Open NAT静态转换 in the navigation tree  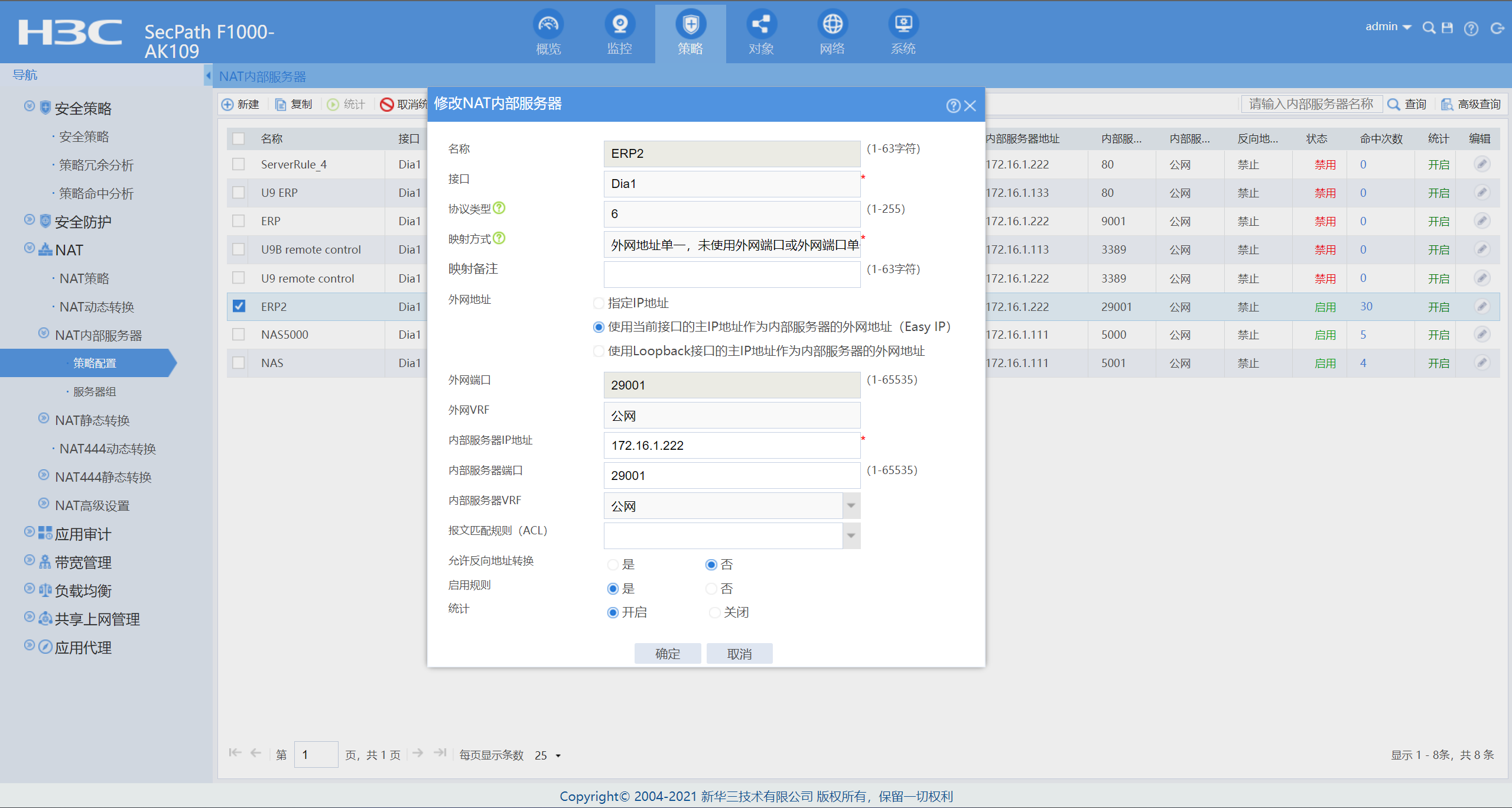(x=92, y=420)
